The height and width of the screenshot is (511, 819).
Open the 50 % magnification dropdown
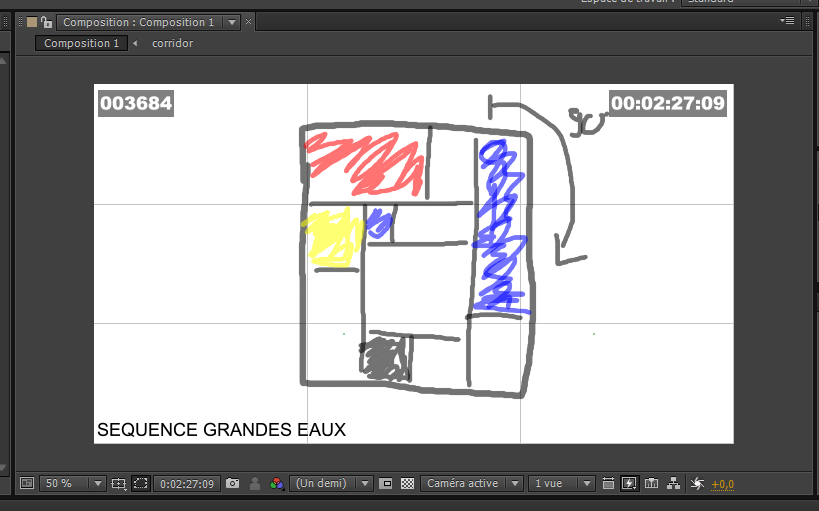coord(72,483)
